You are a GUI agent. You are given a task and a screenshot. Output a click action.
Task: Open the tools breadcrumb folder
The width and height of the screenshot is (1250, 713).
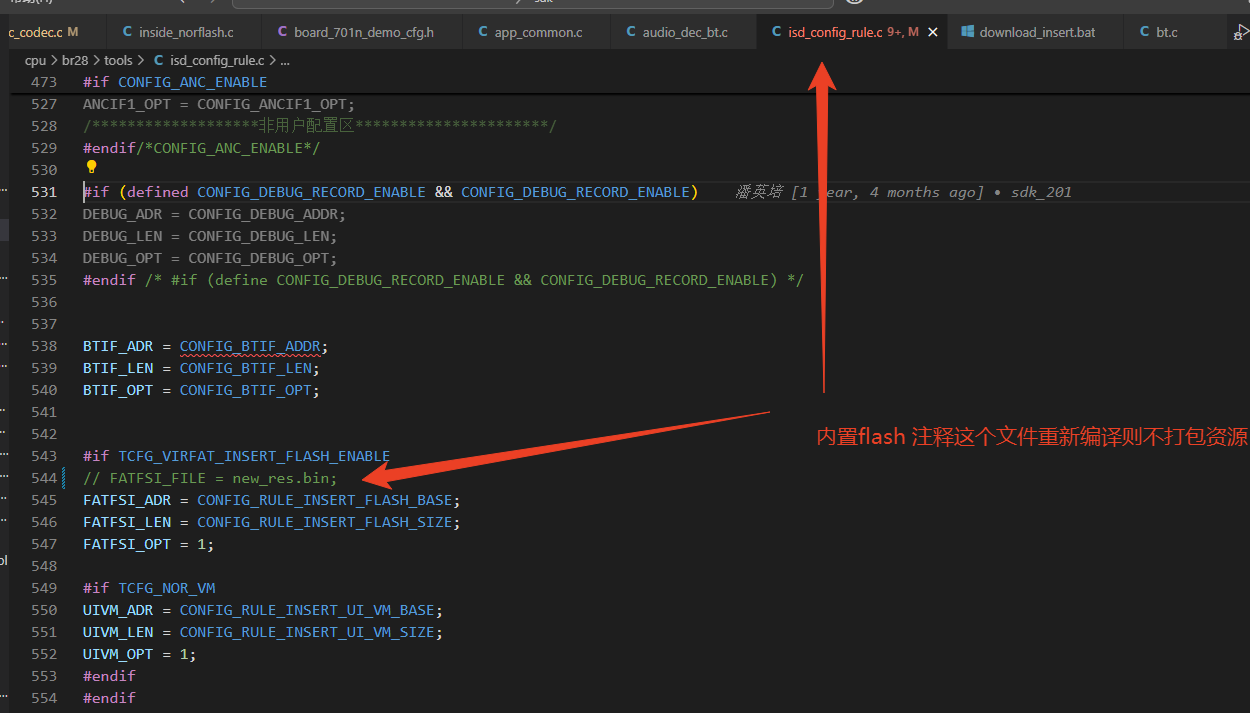coord(118,60)
